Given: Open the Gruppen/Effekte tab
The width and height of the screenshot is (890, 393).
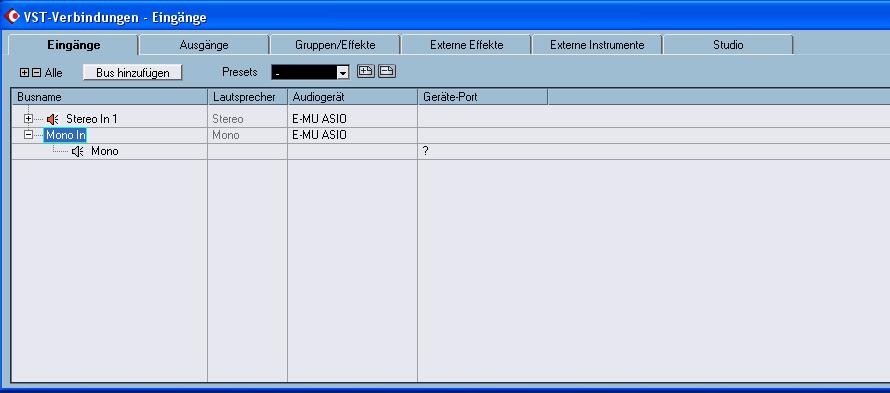Looking at the screenshot, I should pyautogui.click(x=335, y=45).
